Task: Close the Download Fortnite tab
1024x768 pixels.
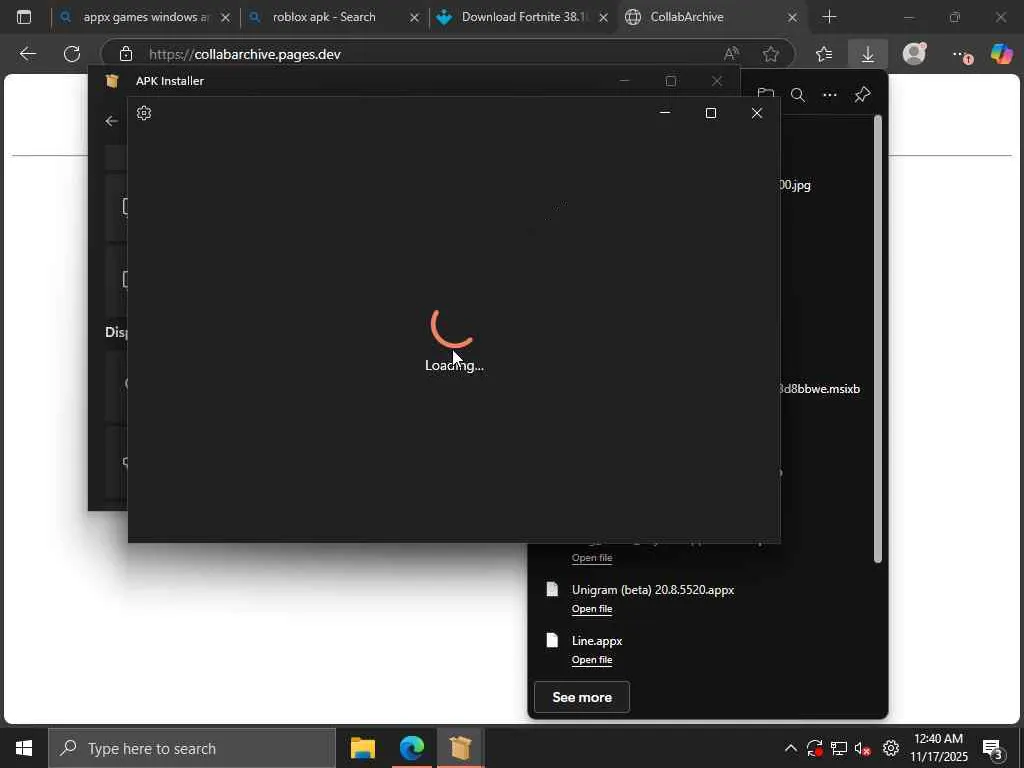Action: click(603, 18)
